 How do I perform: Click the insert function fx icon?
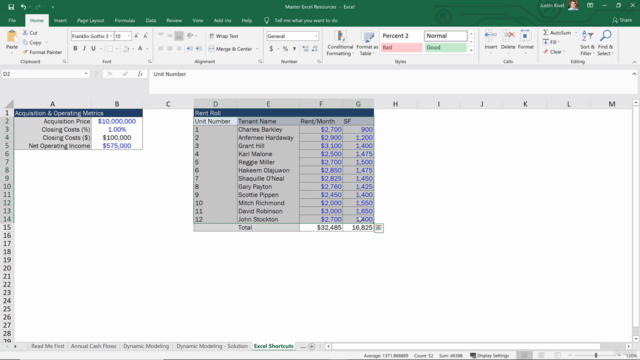tap(140, 74)
